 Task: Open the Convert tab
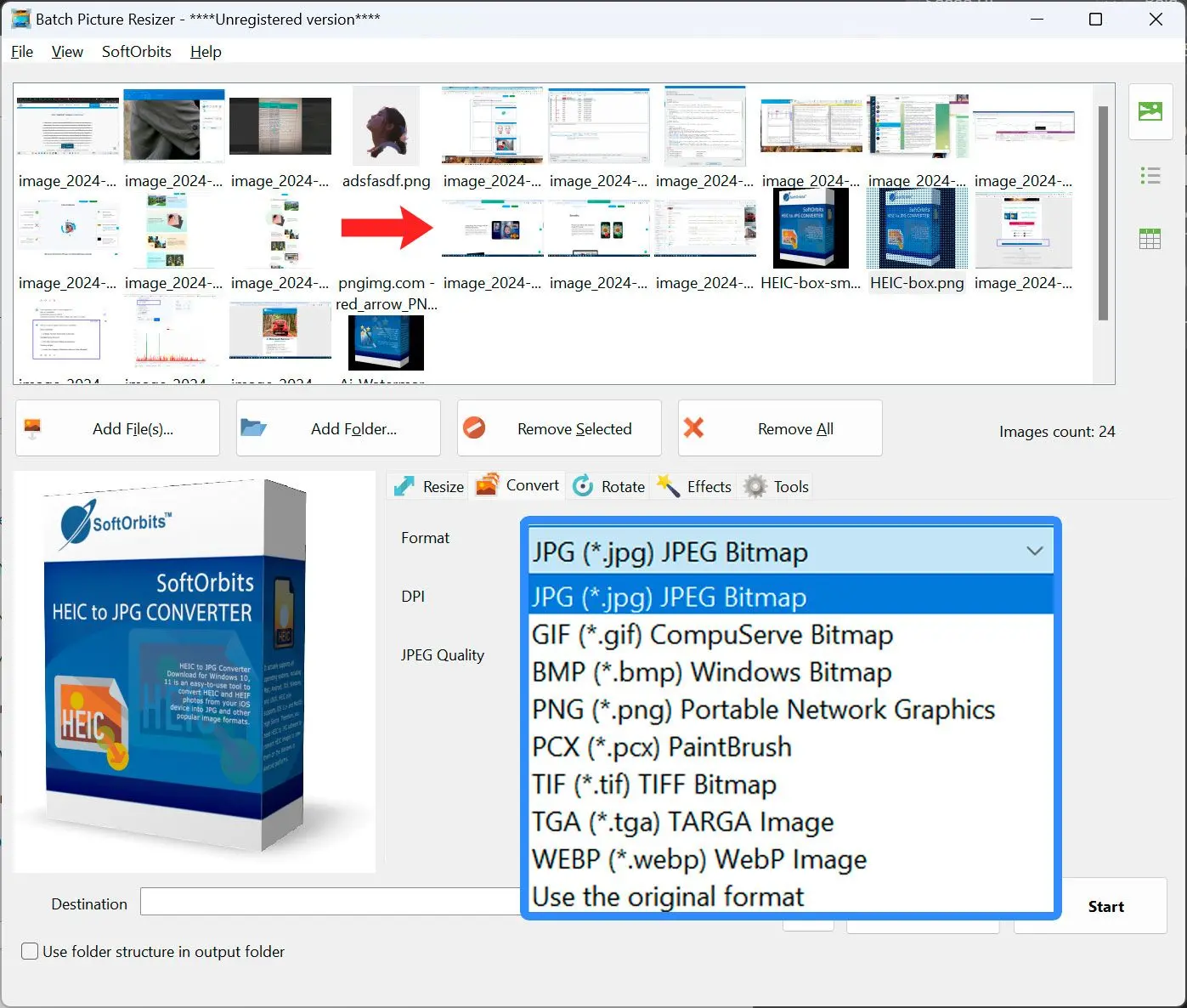pyautogui.click(x=517, y=485)
